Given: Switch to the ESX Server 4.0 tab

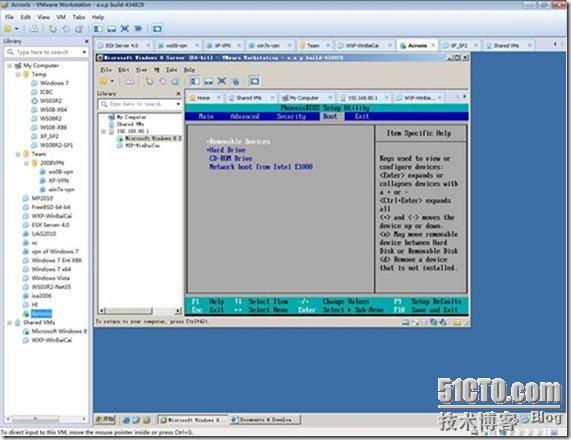Looking at the screenshot, I should pyautogui.click(x=121, y=46).
